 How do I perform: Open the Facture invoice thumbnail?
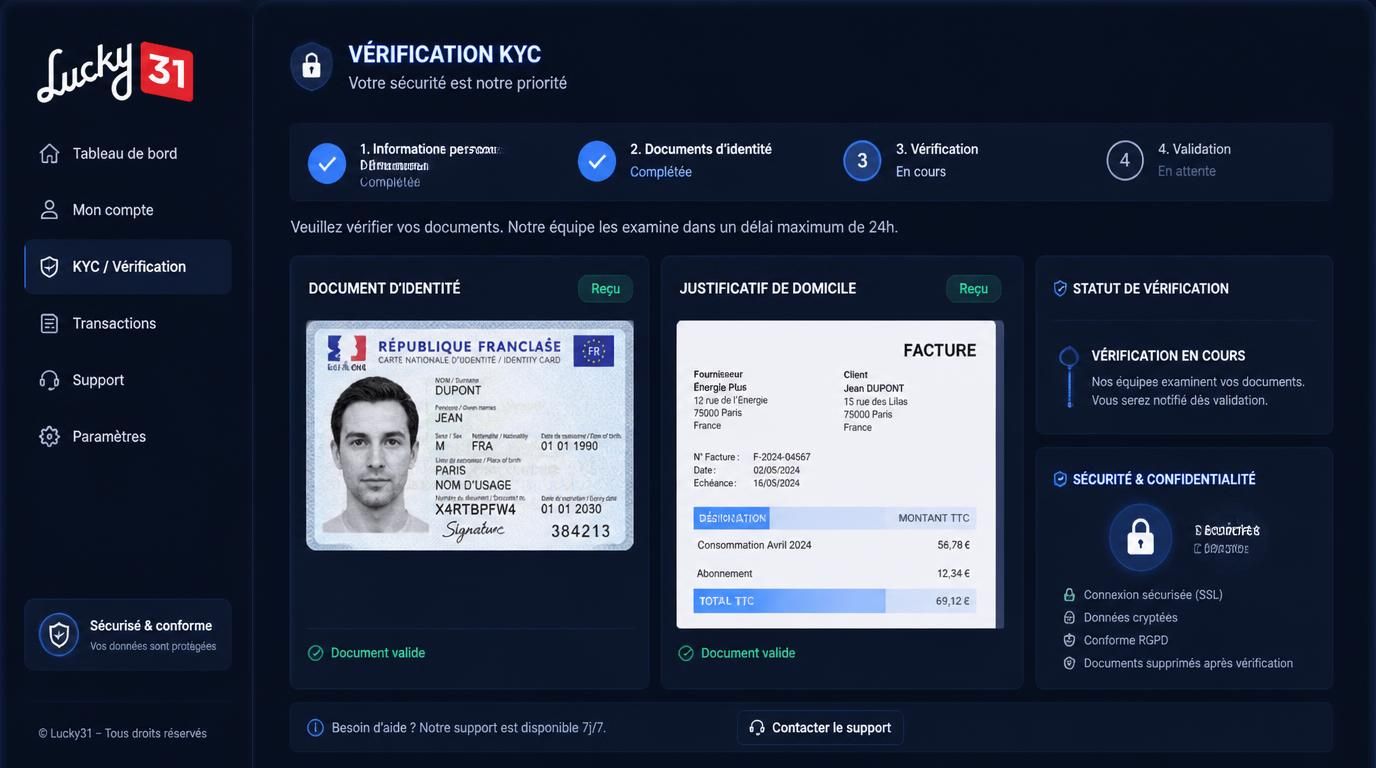[x=838, y=474]
